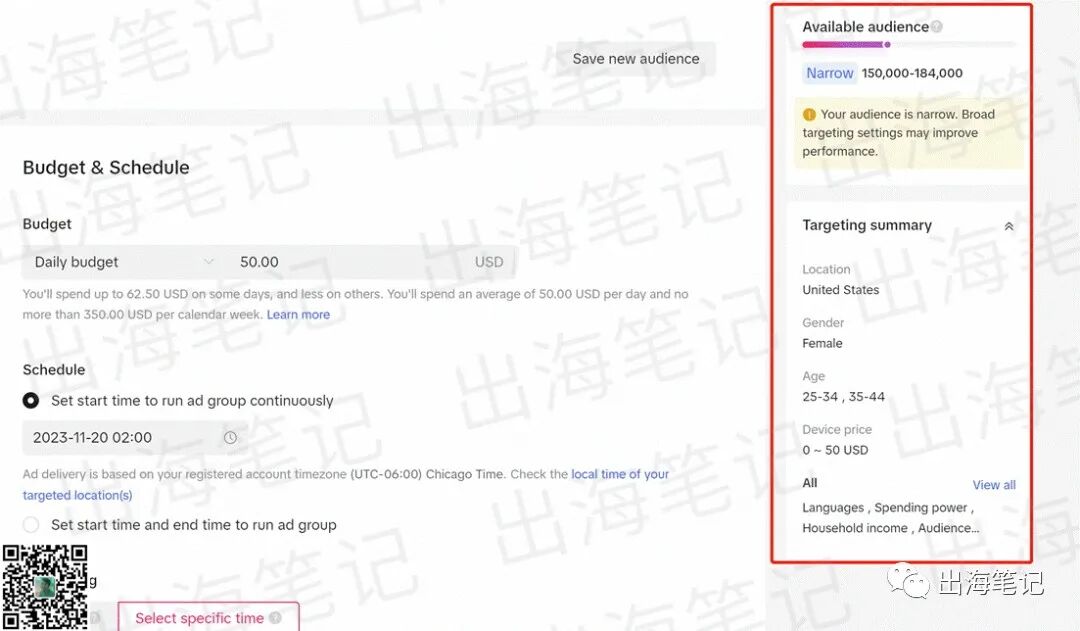The image size is (1080, 631).
Task: Open the Available audience info tooltip
Action: tap(937, 26)
